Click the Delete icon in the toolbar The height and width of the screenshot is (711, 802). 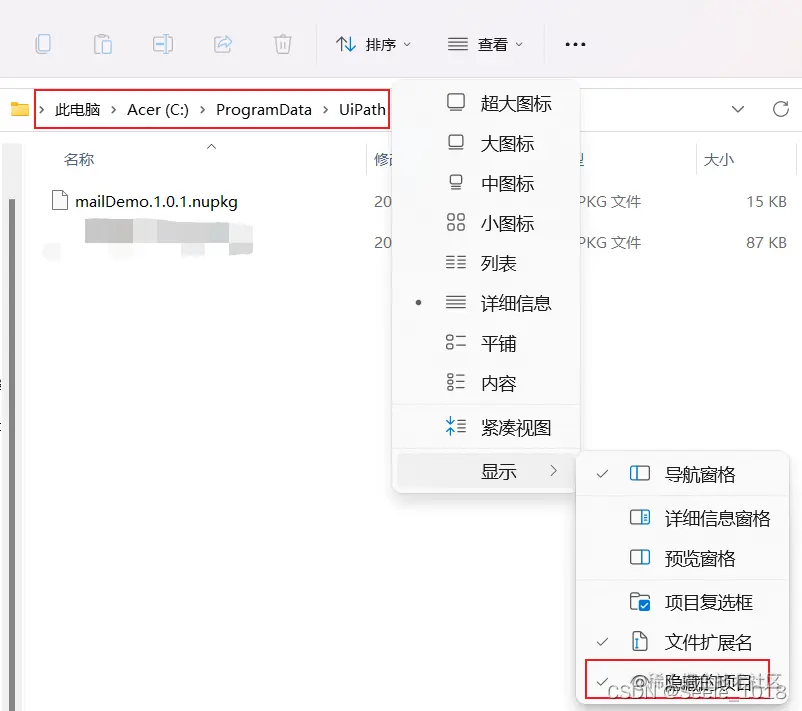[282, 44]
